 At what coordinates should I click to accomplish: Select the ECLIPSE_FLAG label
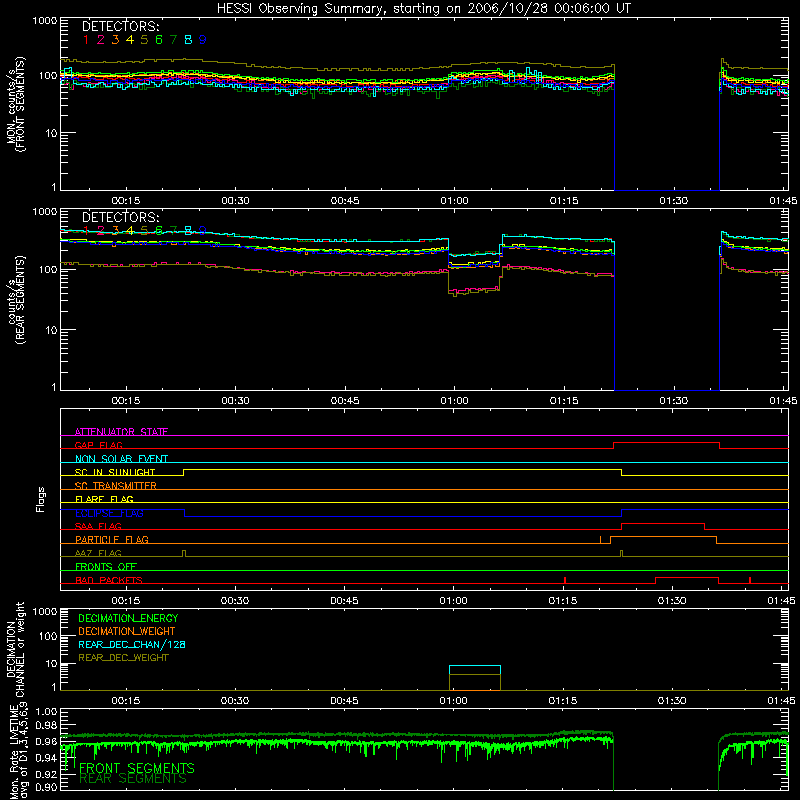tap(109, 513)
